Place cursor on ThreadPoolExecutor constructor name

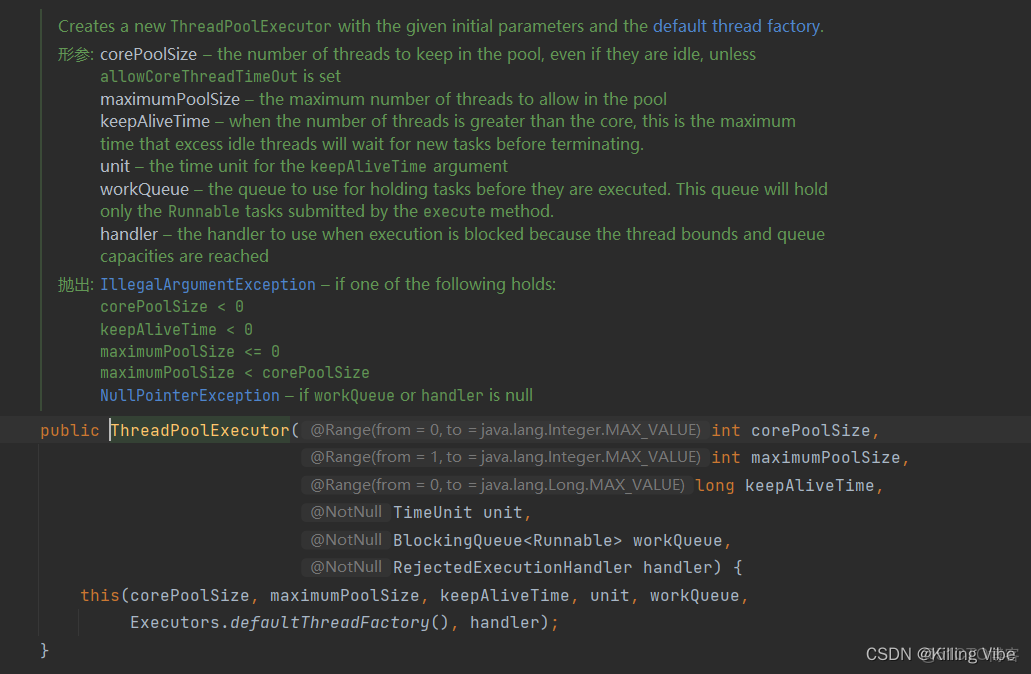pos(199,431)
